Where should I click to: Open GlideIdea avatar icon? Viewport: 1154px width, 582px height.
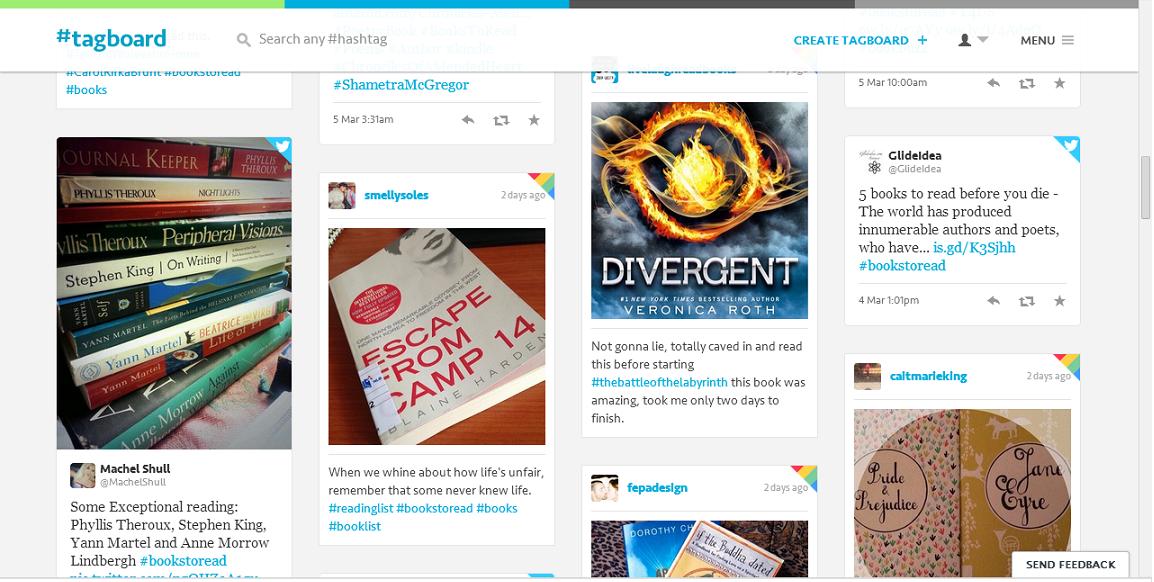(x=871, y=161)
